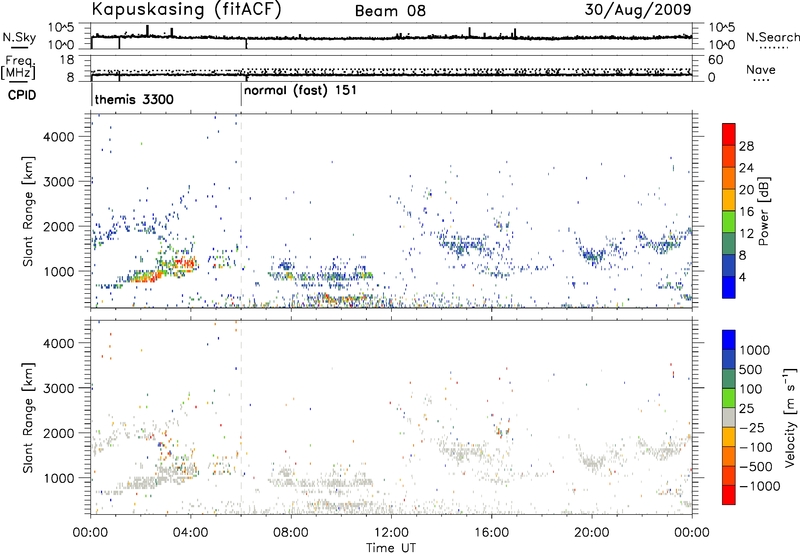Screen dimensions: 800x554
Task: Click the 25 label on the velocity colorbar
Action: [x=746, y=409]
